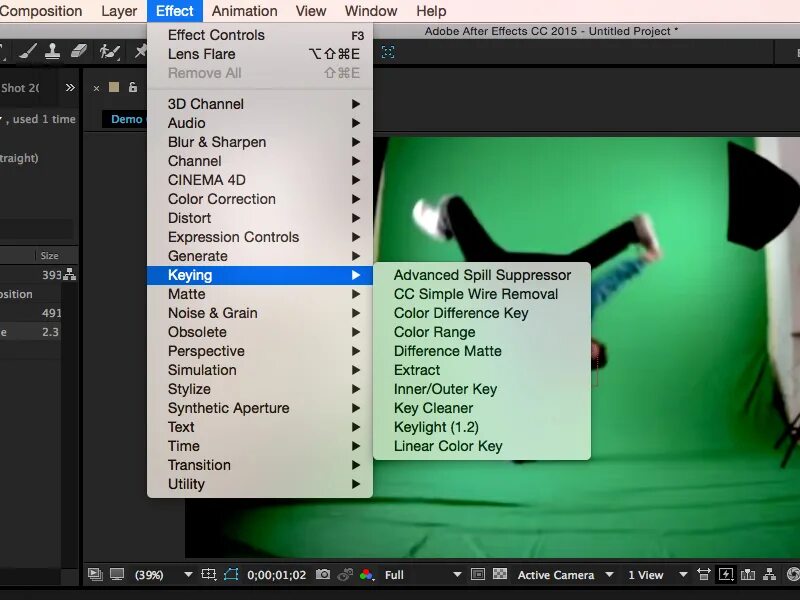The height and width of the screenshot is (600, 800).
Task: Click the tan label color swatch
Action: [x=114, y=87]
